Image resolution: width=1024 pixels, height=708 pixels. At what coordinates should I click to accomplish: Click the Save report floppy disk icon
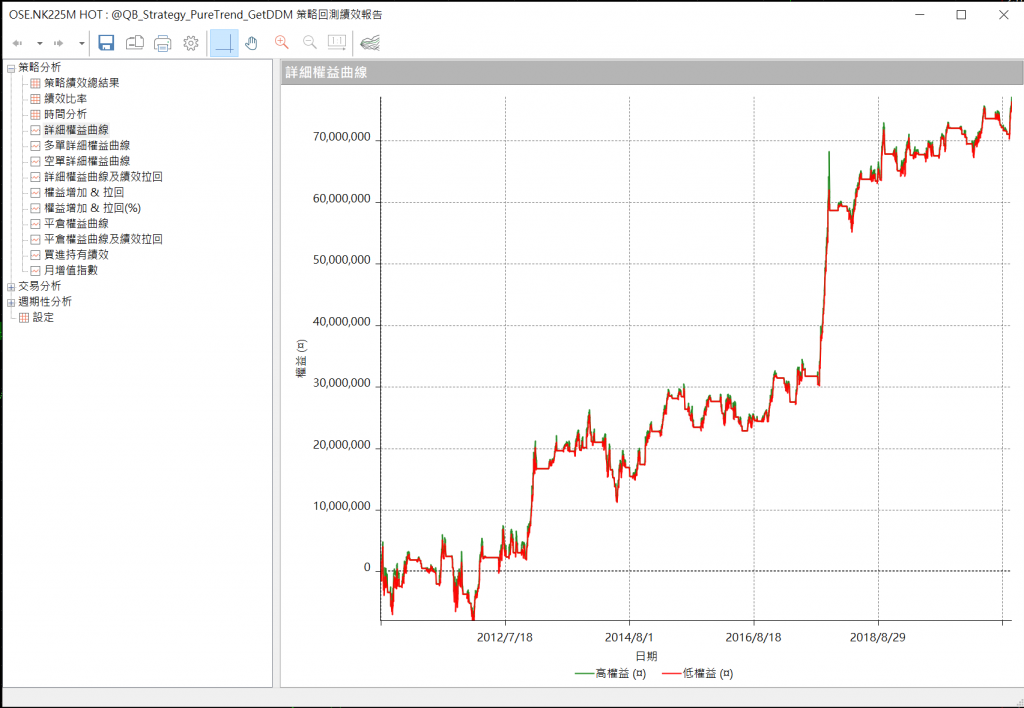point(106,43)
